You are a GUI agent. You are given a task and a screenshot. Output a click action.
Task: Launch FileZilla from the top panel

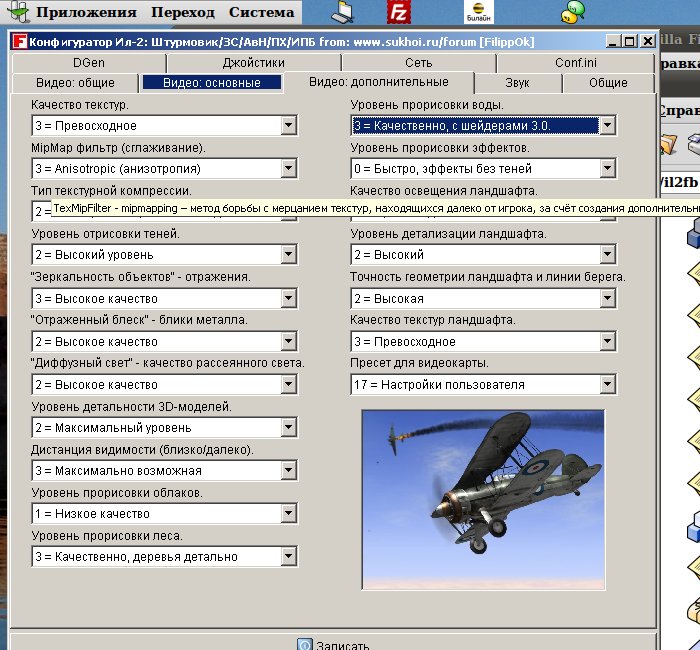398,12
